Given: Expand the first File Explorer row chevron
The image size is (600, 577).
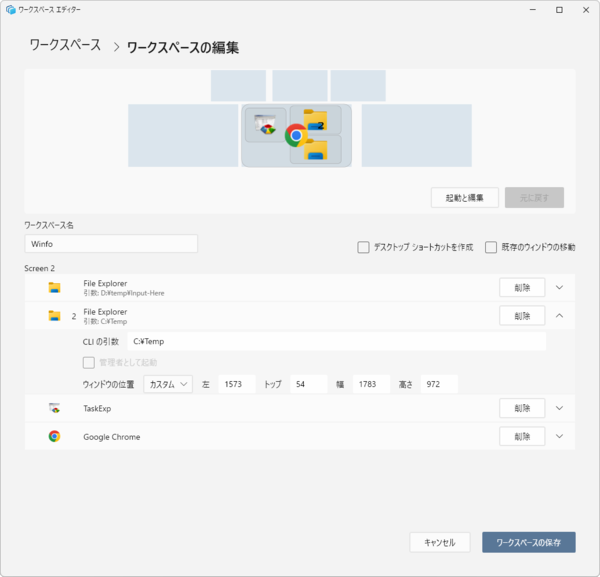Looking at the screenshot, I should 559,287.
